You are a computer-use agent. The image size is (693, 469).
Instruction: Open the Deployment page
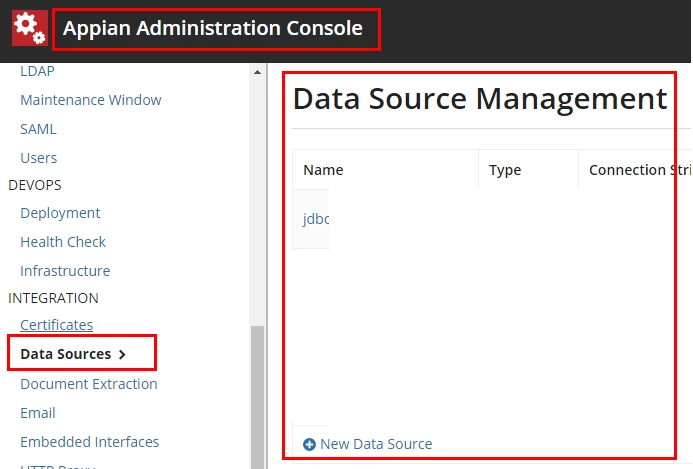click(x=60, y=213)
